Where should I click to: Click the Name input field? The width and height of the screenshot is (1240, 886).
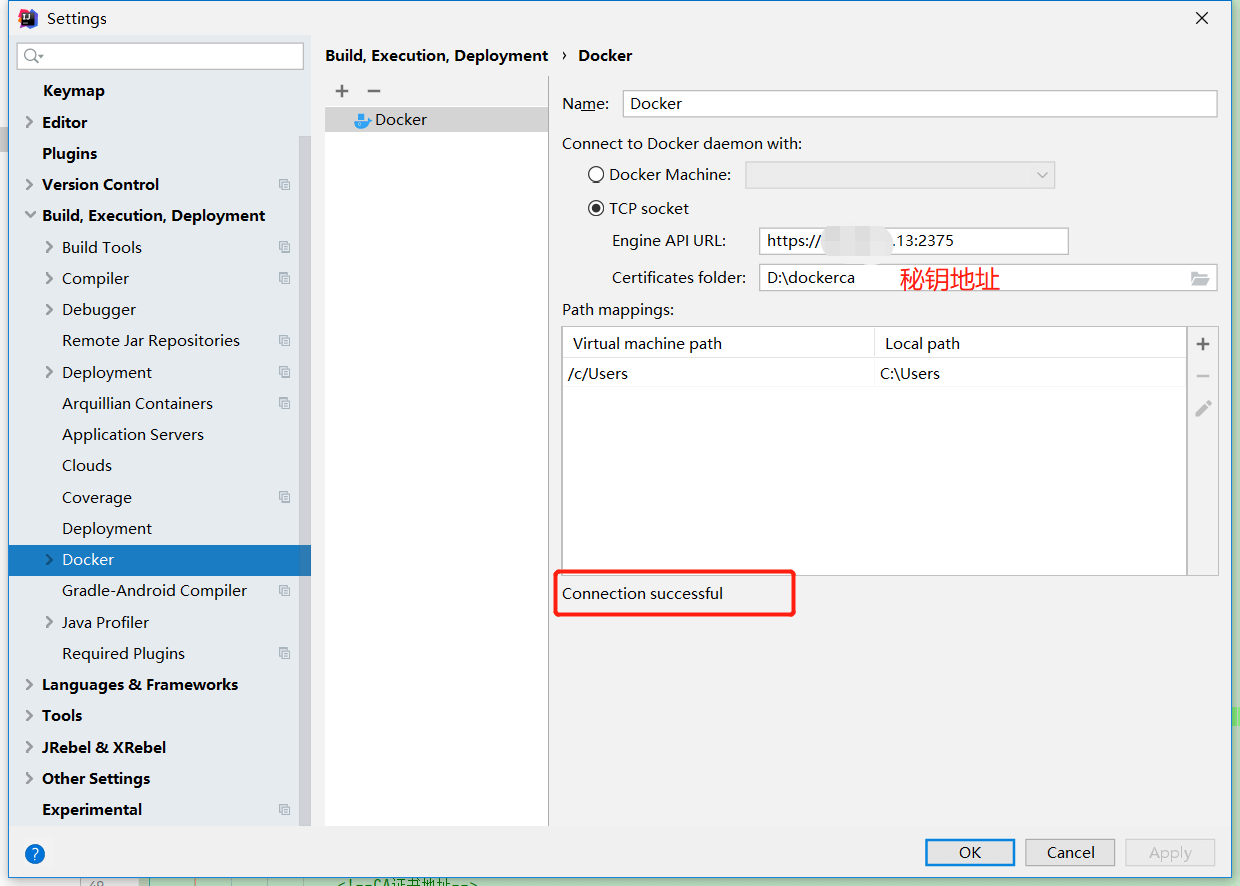pyautogui.click(x=920, y=104)
